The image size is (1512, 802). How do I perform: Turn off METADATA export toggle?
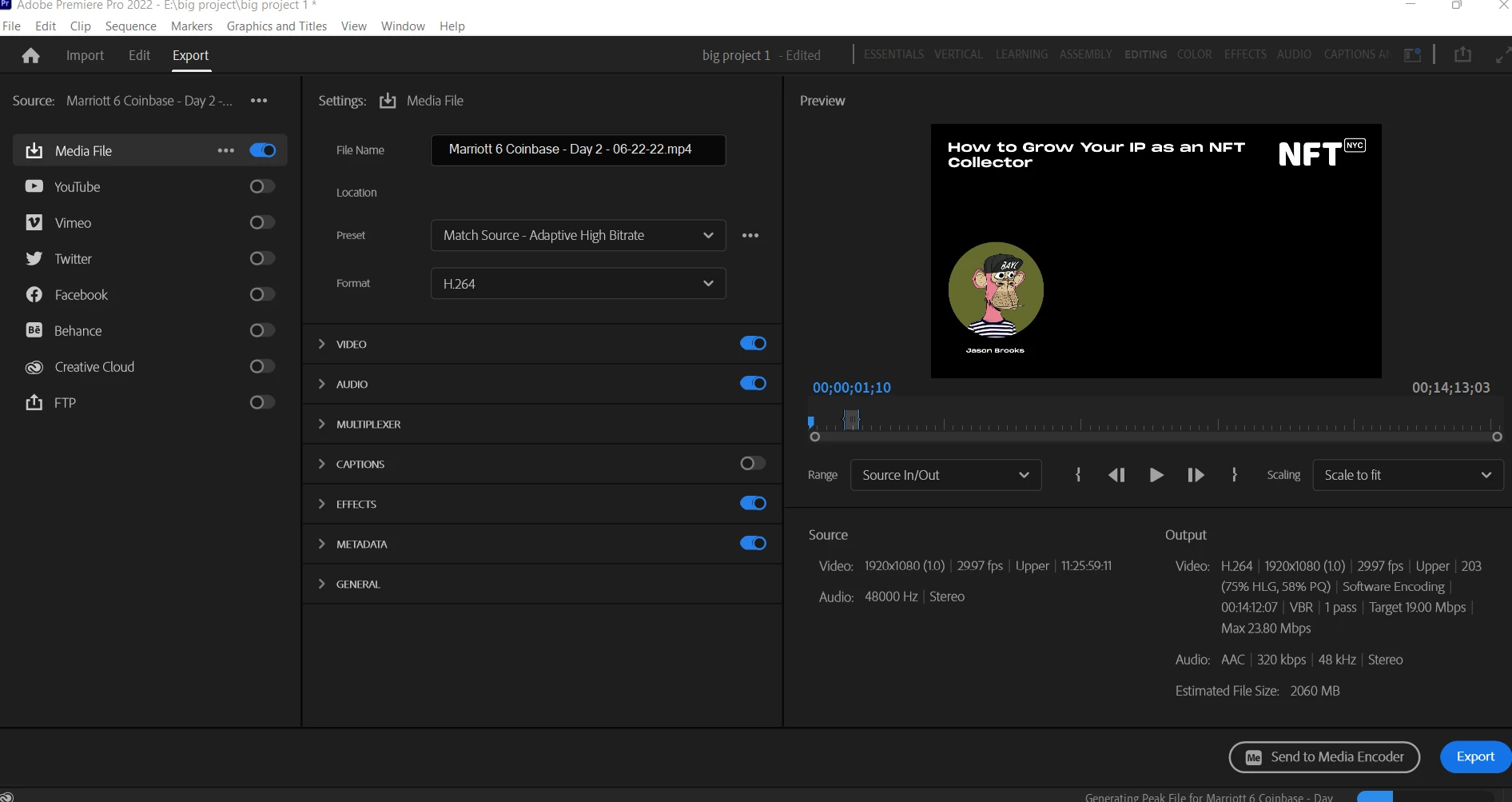753,543
